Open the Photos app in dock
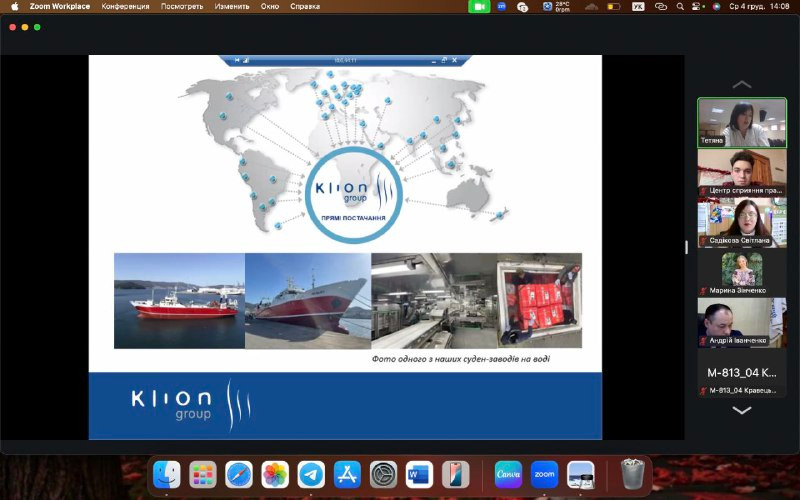Screen dimensions: 800x500 point(275,474)
